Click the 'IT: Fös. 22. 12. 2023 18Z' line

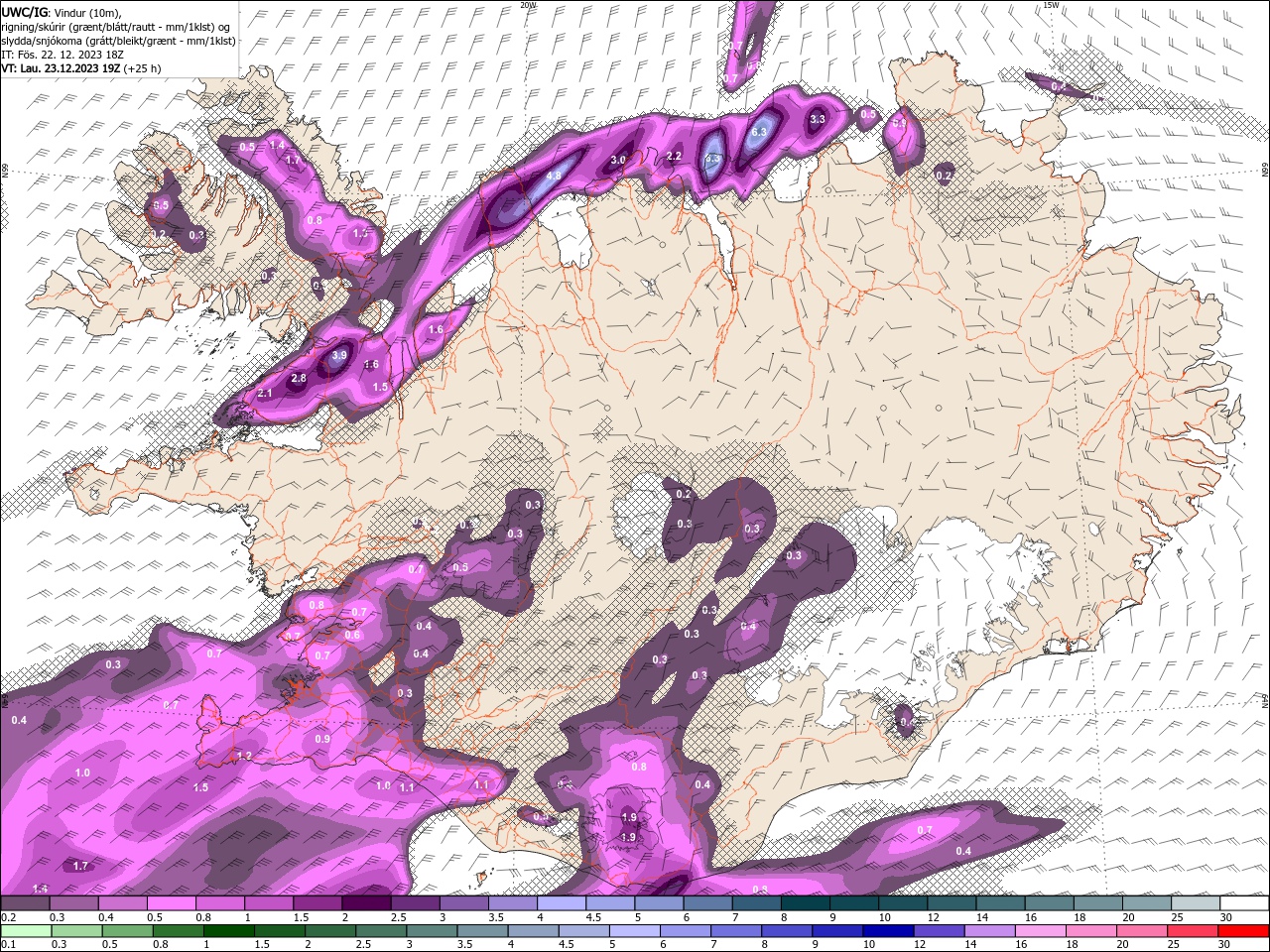coord(63,55)
